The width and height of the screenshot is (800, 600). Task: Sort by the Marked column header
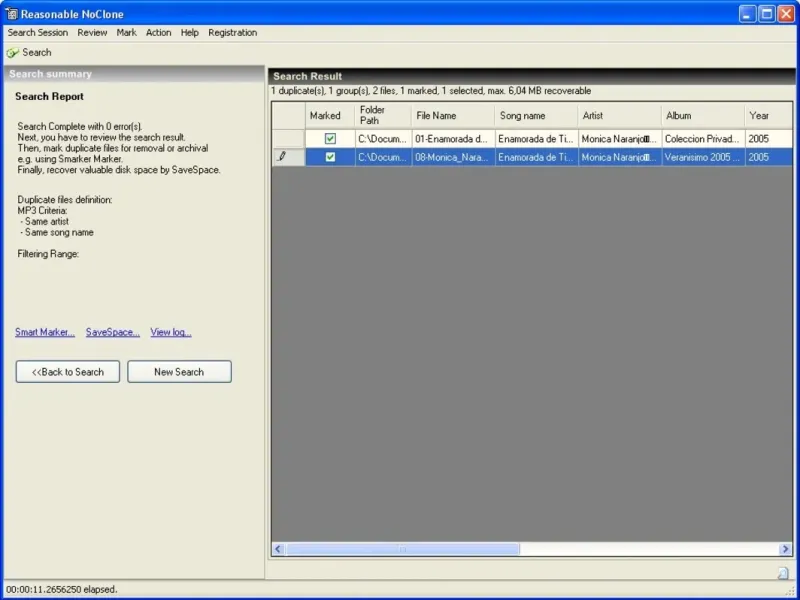(330, 115)
